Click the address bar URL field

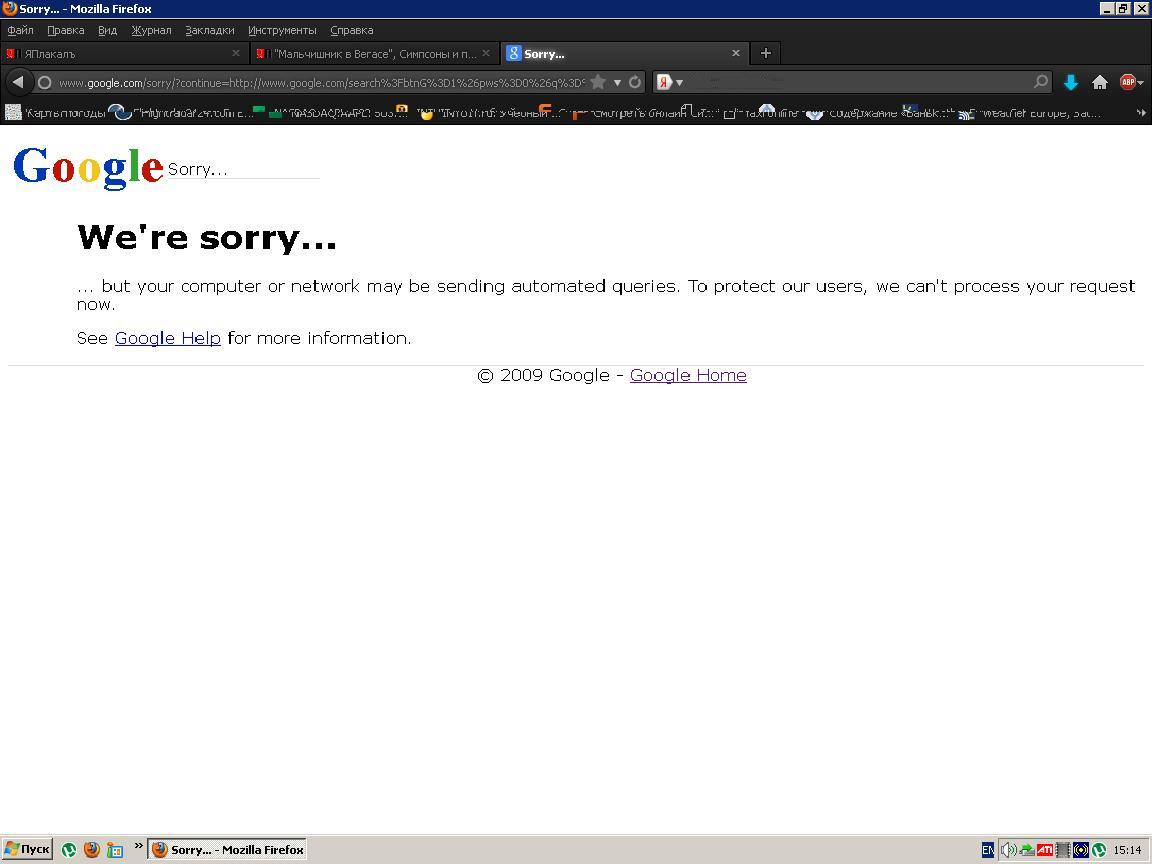point(320,82)
